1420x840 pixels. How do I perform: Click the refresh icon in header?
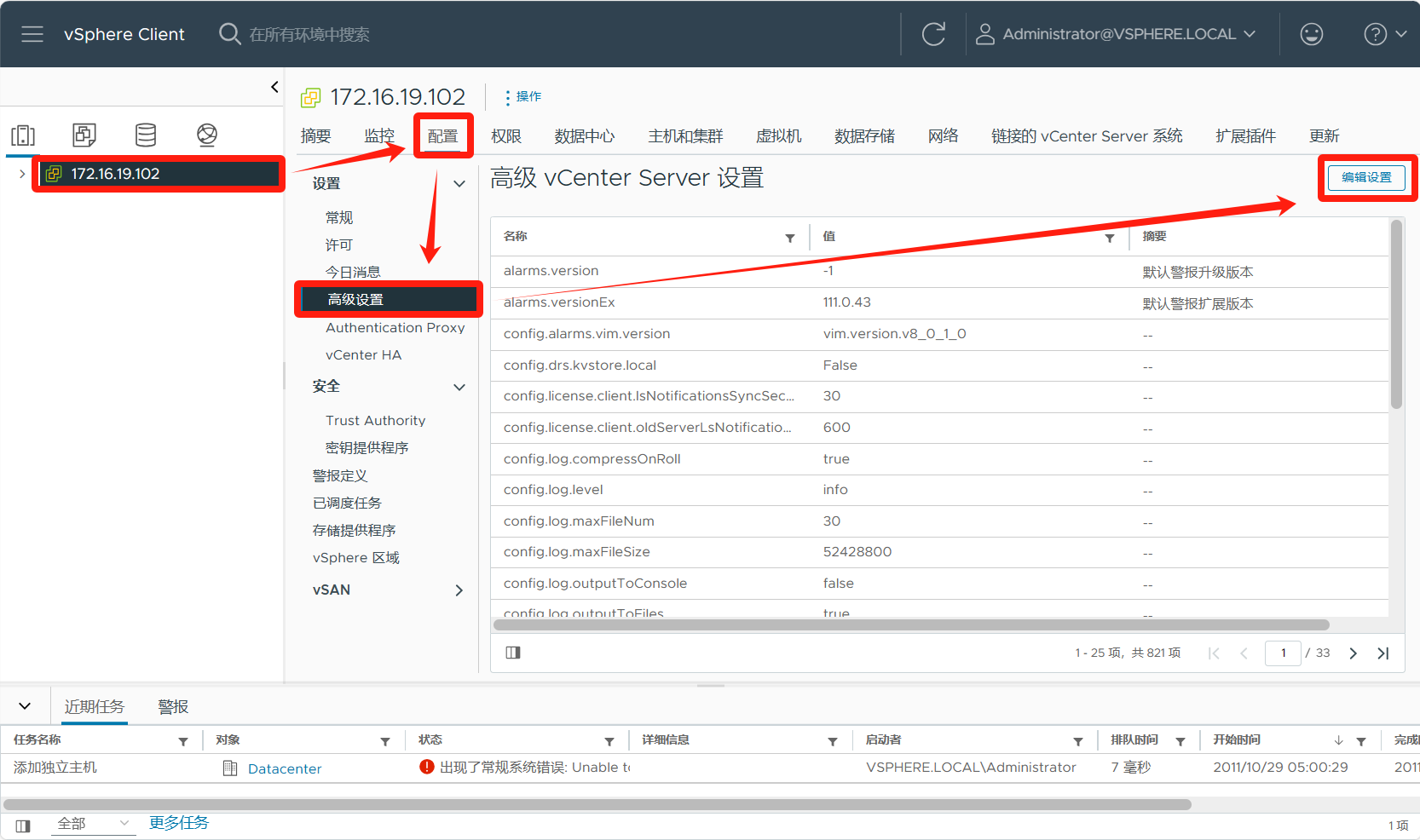click(x=933, y=34)
